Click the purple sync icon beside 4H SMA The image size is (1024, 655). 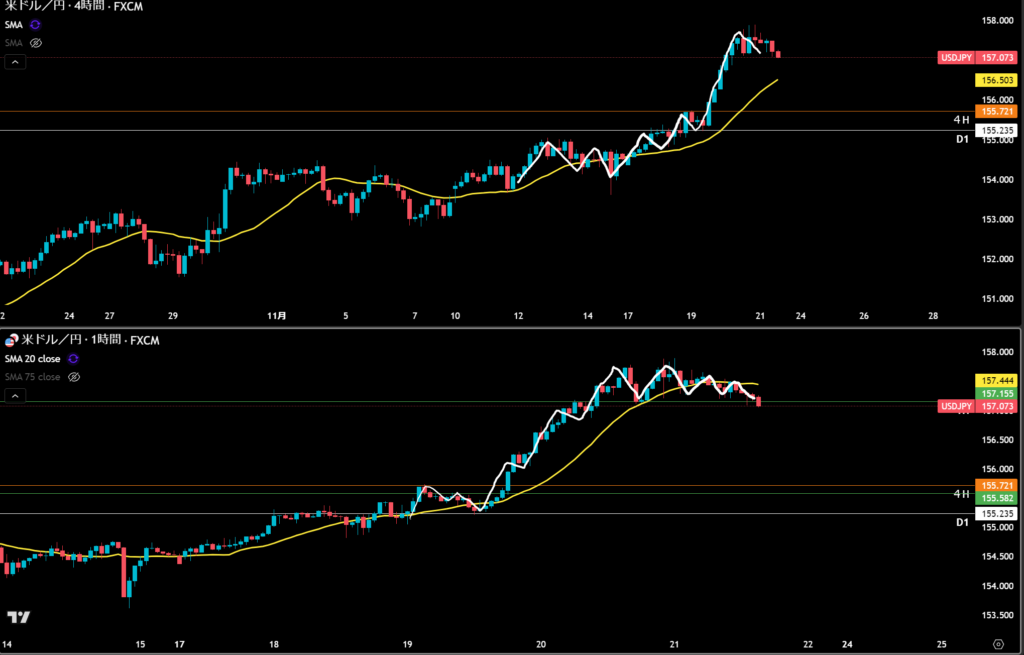click(36, 24)
